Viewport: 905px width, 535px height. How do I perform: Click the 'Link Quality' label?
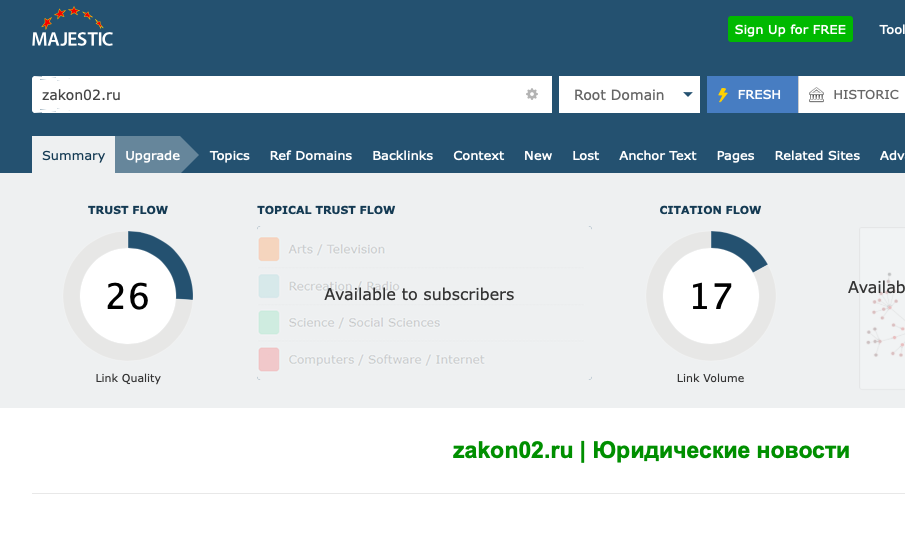[128, 378]
